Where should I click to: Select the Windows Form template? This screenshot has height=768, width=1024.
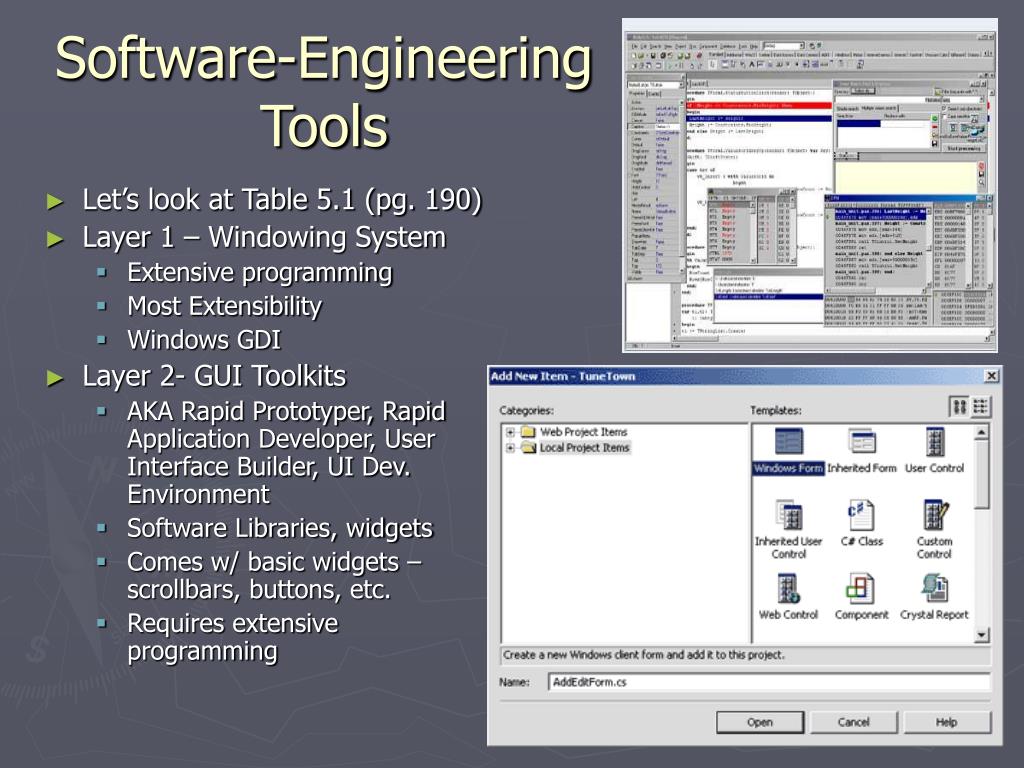coord(790,442)
